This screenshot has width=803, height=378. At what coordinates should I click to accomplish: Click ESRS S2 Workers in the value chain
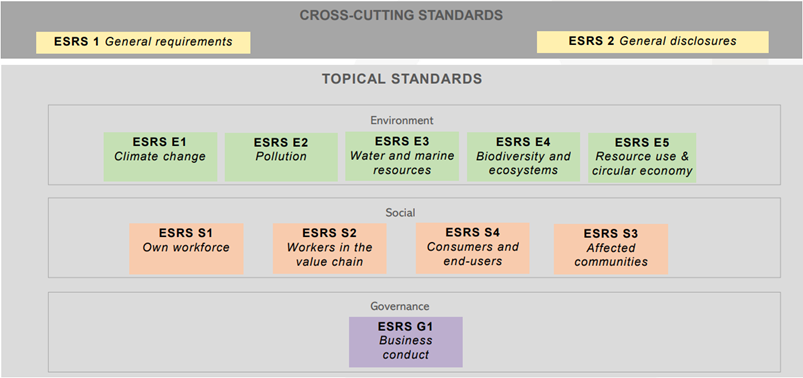[330, 248]
